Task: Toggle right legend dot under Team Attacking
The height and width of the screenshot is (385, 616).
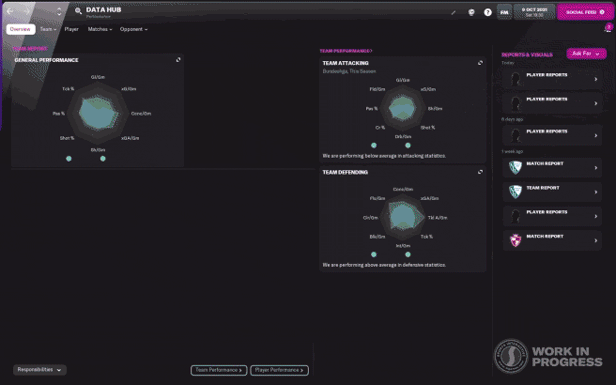Action: (408, 145)
